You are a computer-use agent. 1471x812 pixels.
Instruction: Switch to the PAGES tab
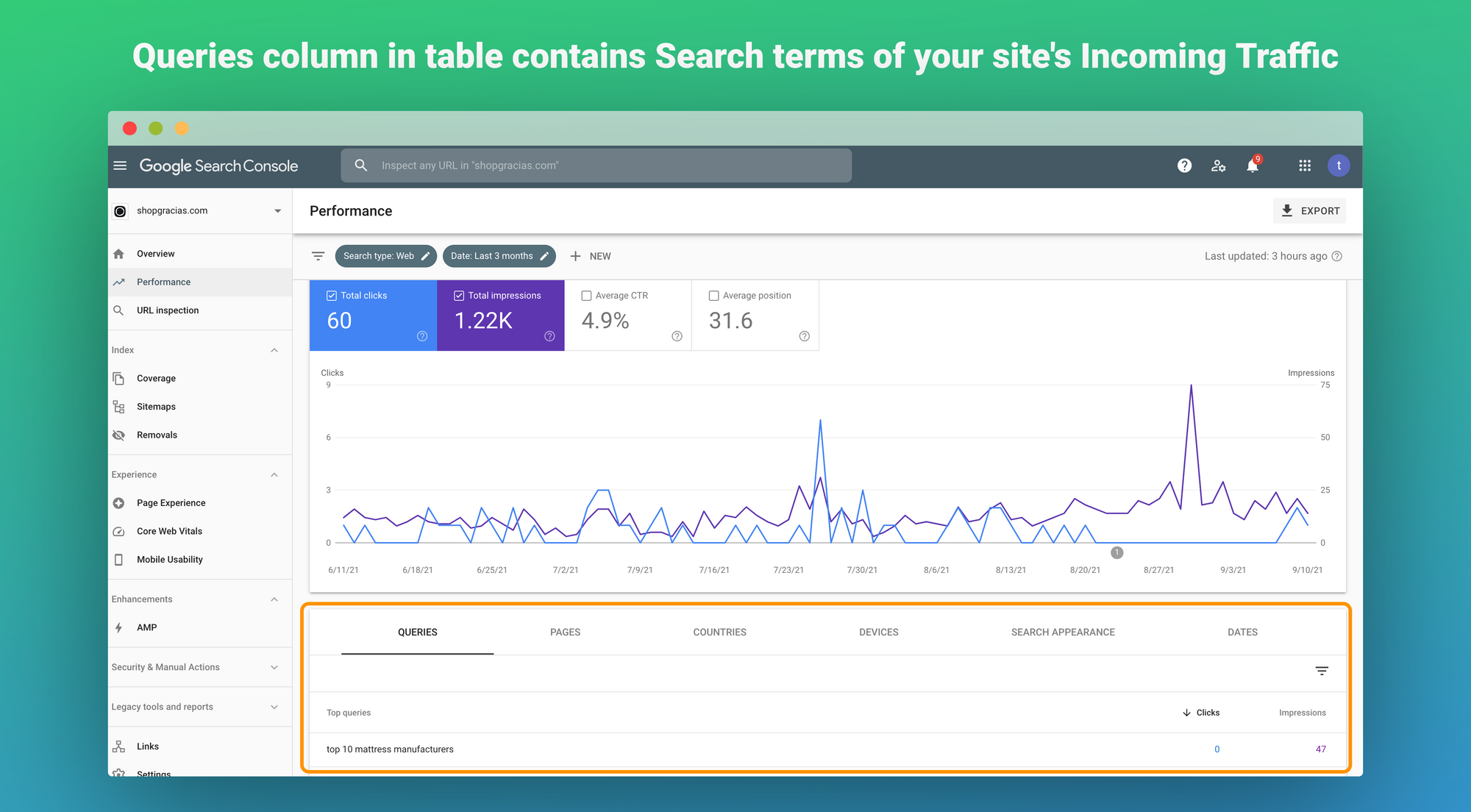[x=564, y=632]
